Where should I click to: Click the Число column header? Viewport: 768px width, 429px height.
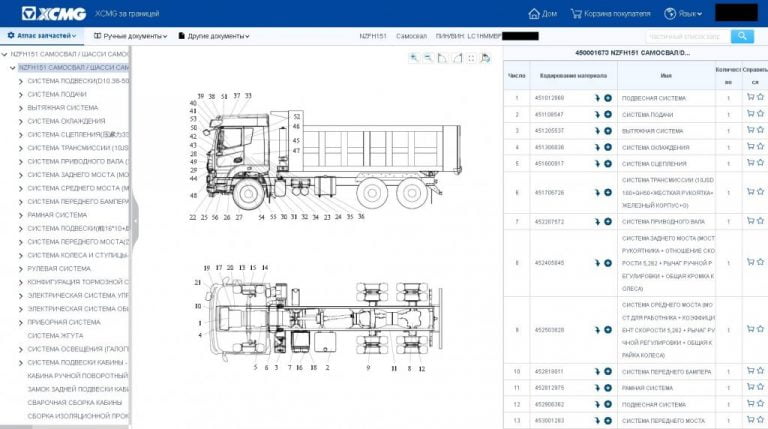pyautogui.click(x=517, y=76)
